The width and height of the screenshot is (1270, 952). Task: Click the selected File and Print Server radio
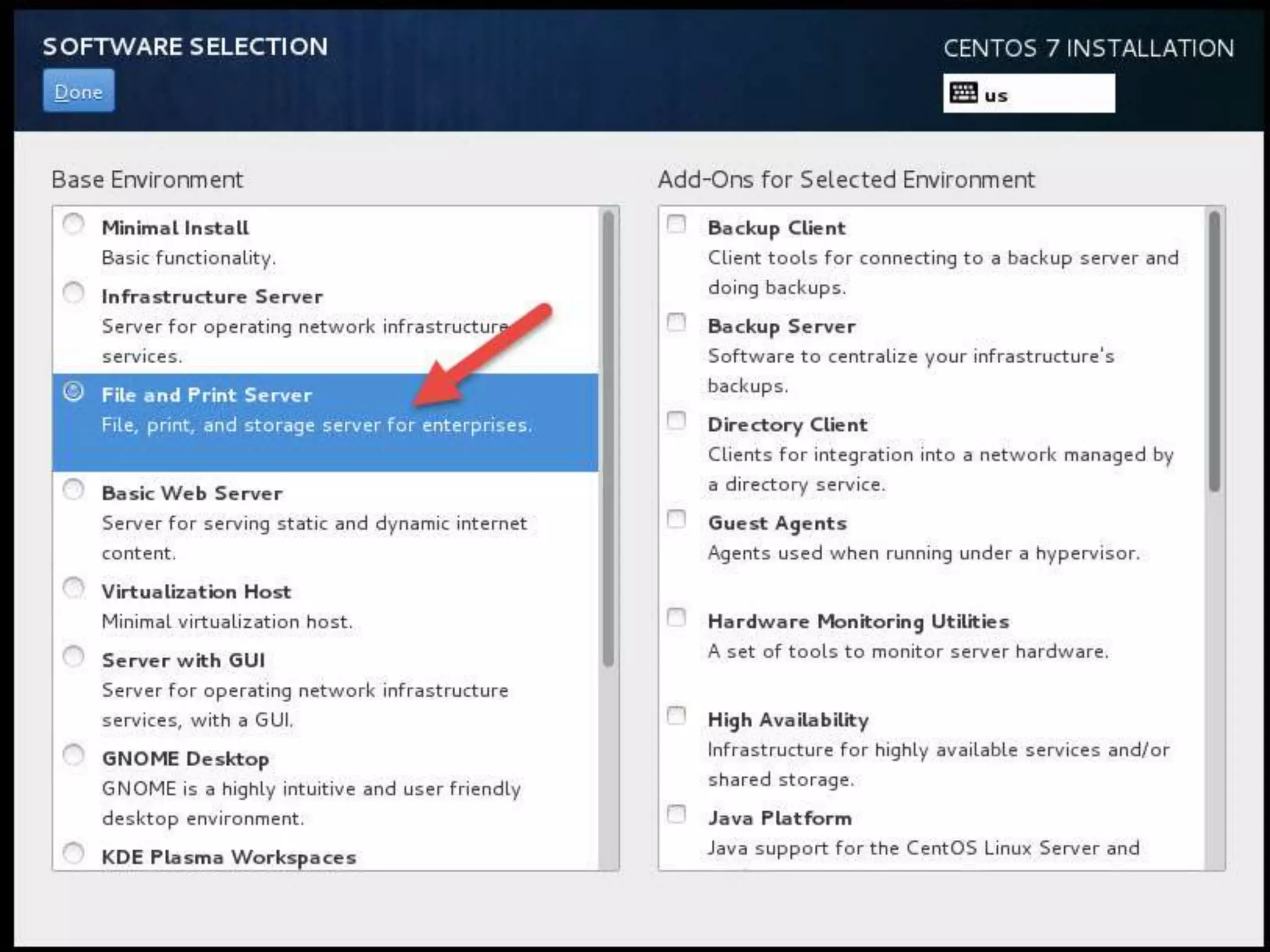click(73, 391)
